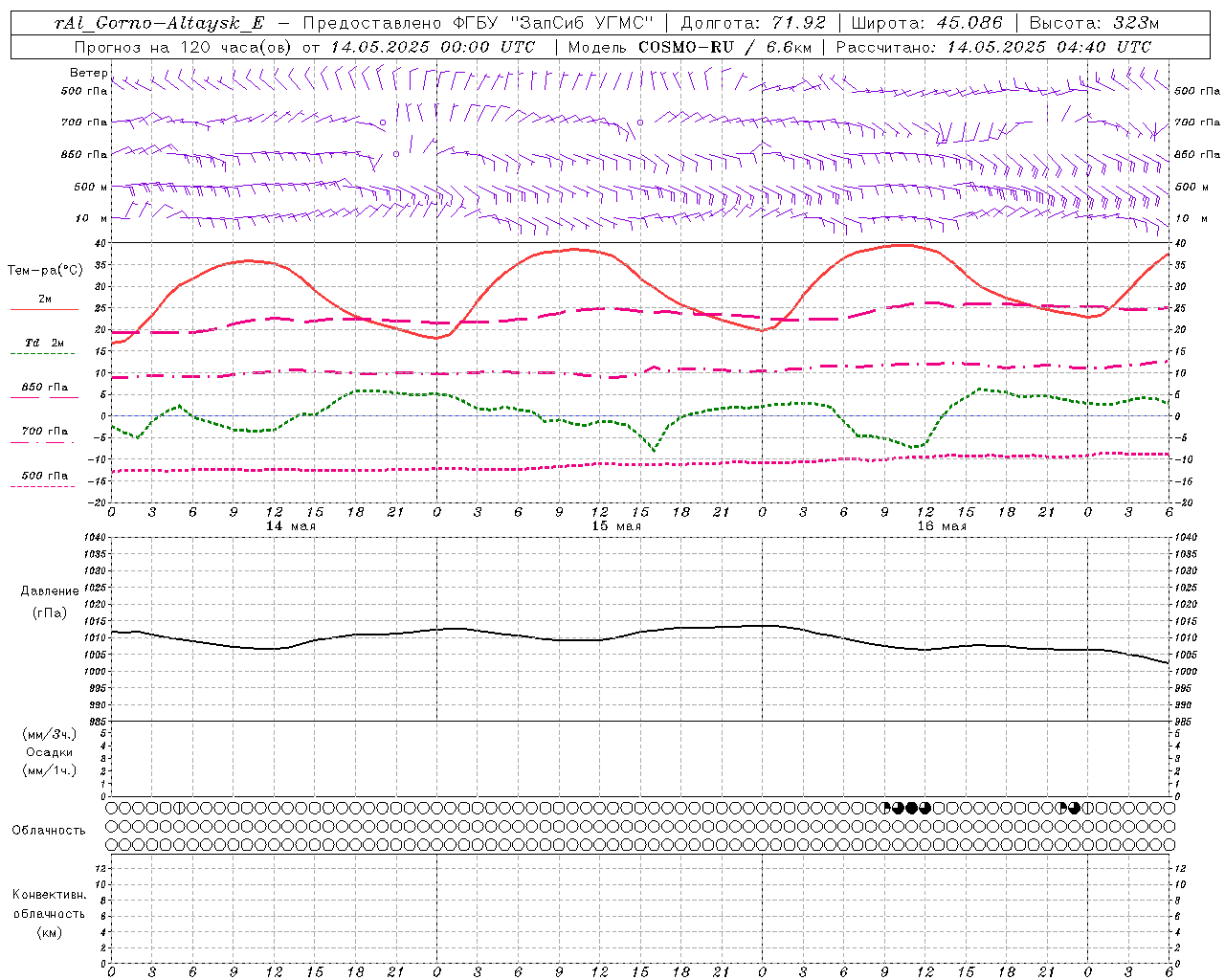Click the model name COSMO-RU / 6.6км
Image resolution: width=1225 pixels, height=980 pixels.
click(x=725, y=47)
